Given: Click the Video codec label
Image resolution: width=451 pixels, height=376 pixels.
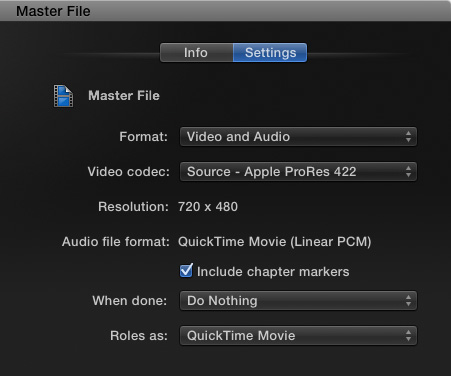Looking at the screenshot, I should (x=129, y=172).
